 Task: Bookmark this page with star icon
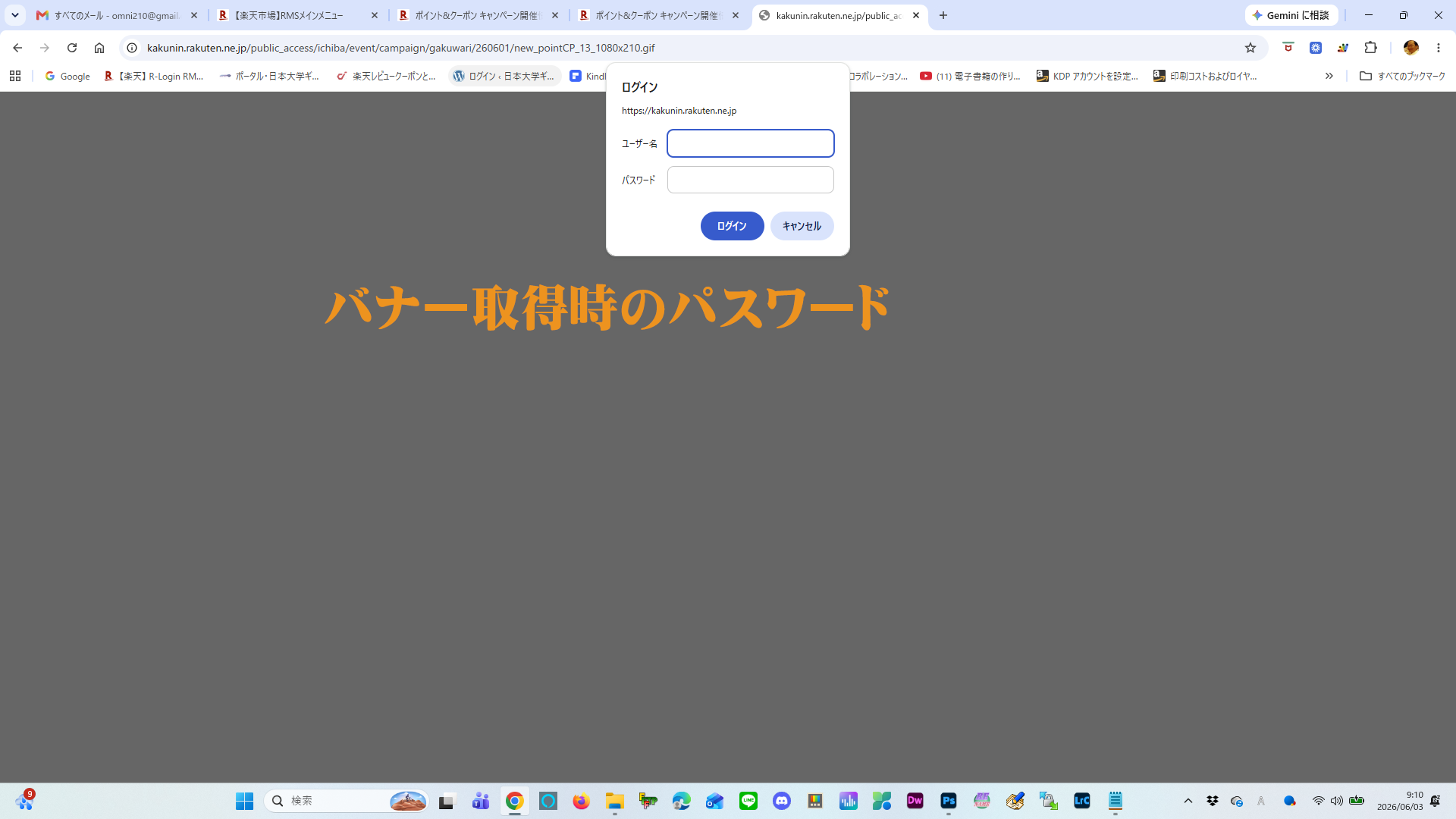(1250, 48)
